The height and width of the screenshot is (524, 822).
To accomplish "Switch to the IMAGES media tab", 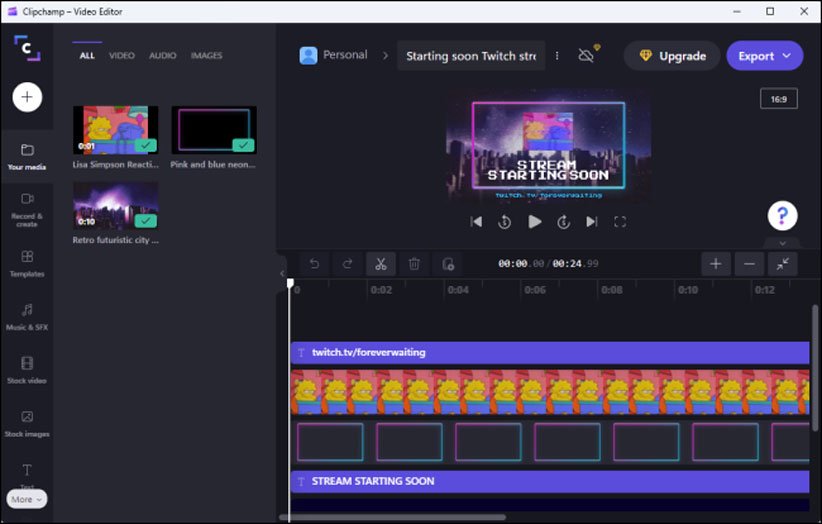I will pyautogui.click(x=206, y=56).
